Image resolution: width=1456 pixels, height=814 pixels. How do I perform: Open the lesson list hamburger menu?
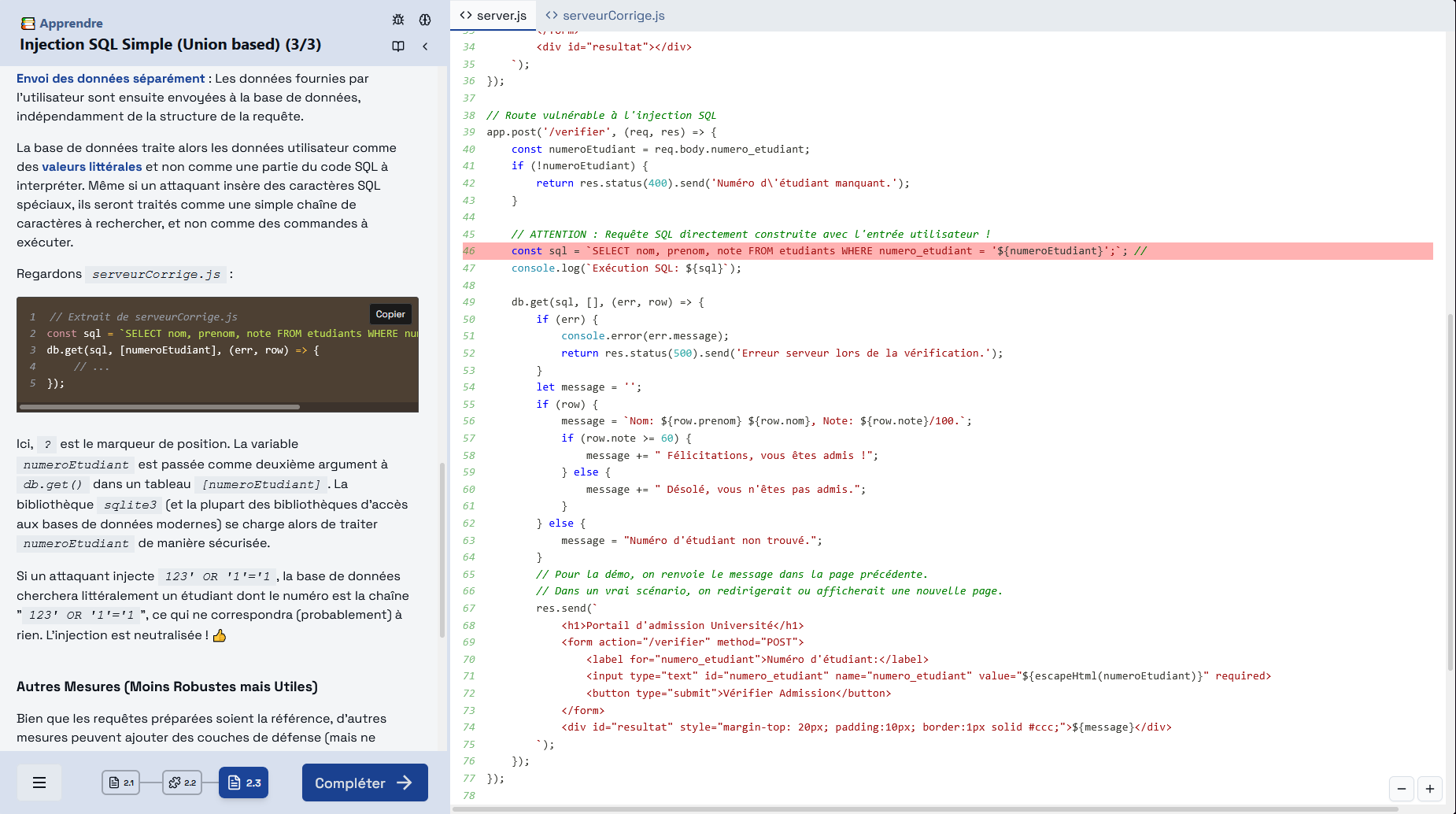pyautogui.click(x=39, y=783)
